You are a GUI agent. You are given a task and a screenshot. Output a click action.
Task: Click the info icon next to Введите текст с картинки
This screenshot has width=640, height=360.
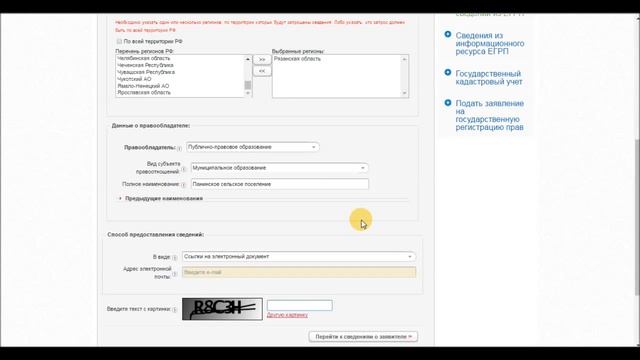click(x=175, y=310)
